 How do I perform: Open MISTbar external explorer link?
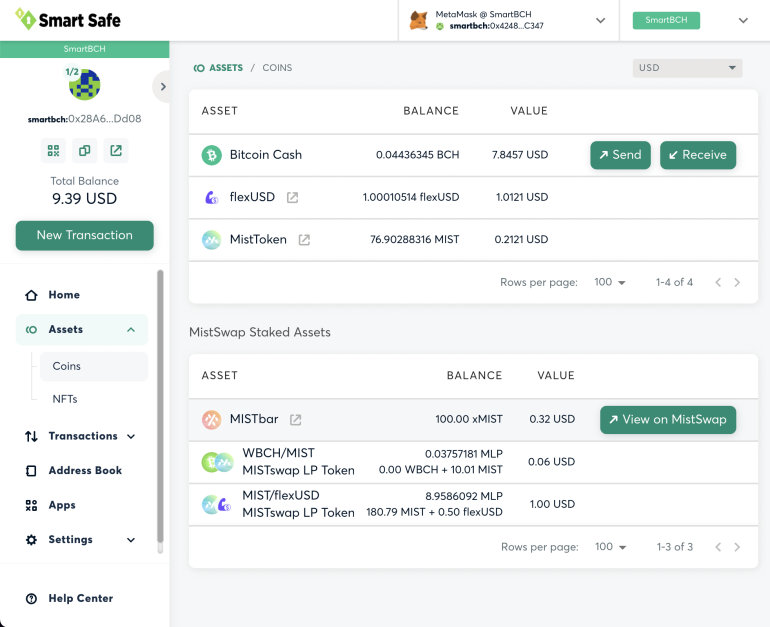[x=295, y=419]
